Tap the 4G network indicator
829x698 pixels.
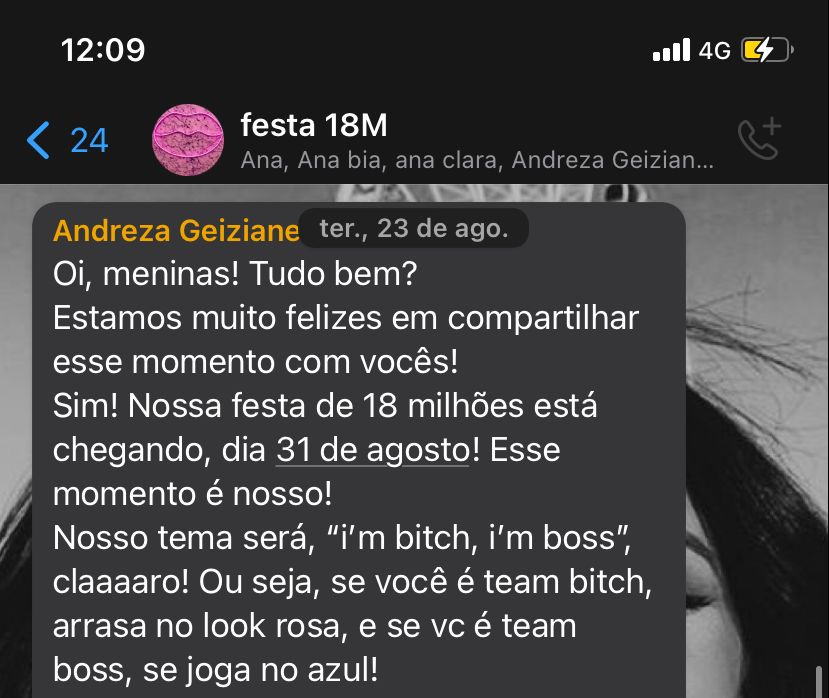[714, 51]
